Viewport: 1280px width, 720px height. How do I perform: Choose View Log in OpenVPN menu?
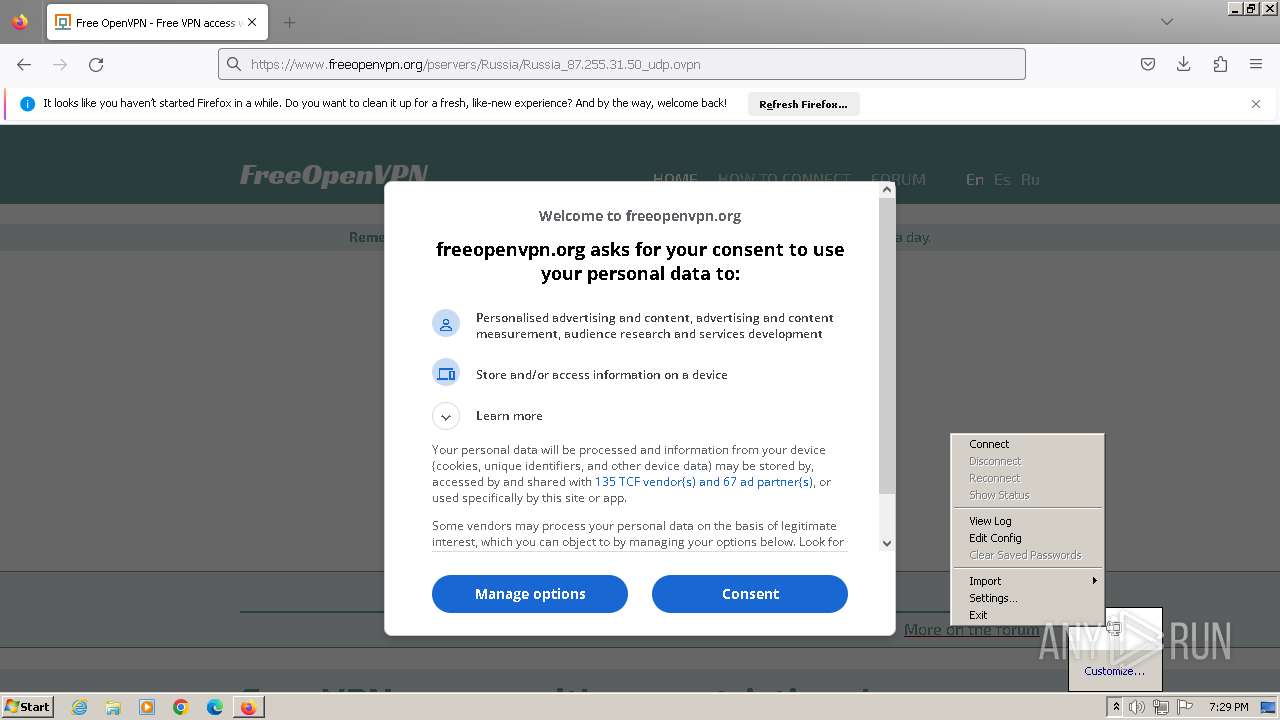coord(1027,521)
